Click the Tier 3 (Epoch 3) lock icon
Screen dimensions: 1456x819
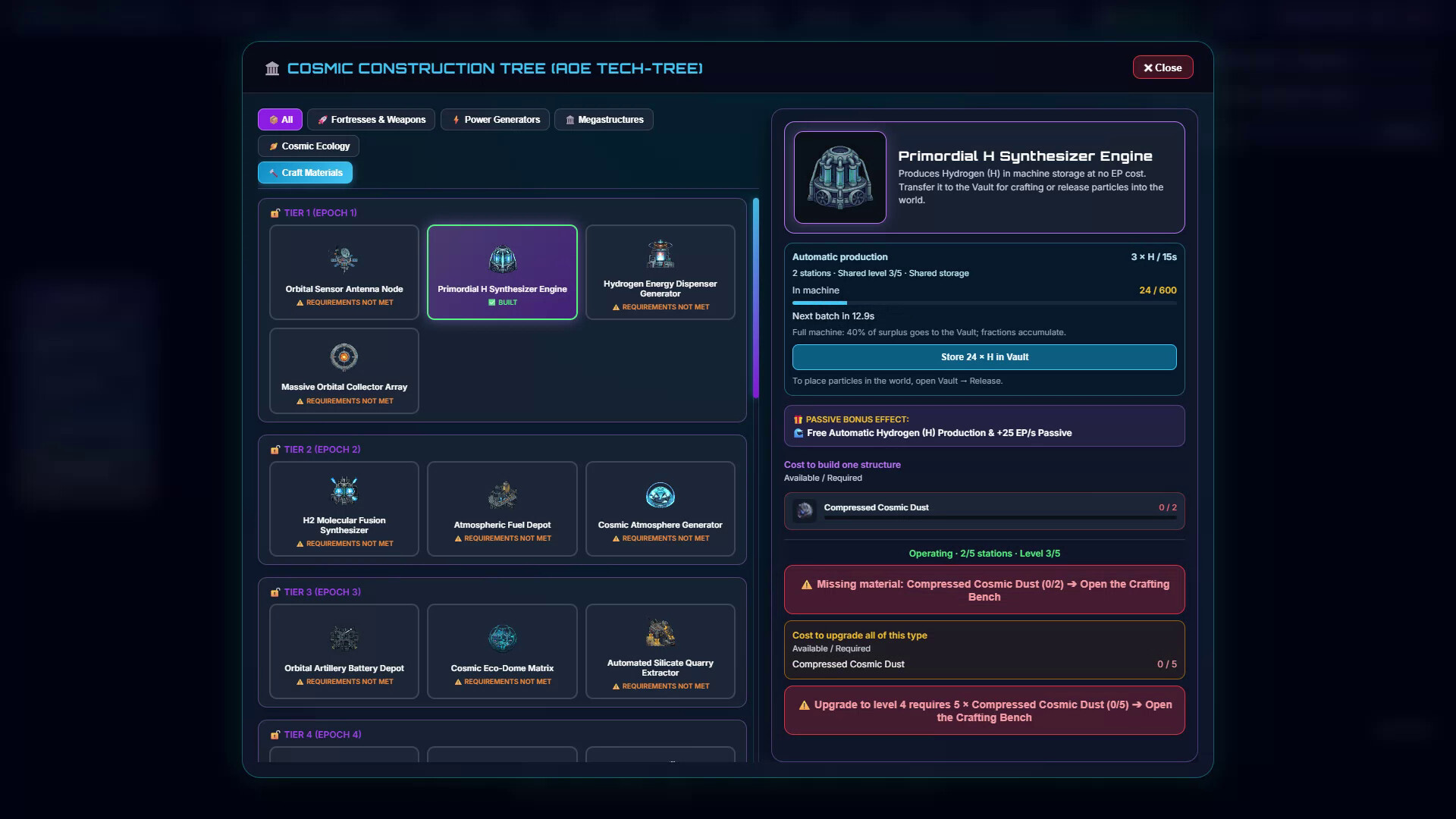tap(275, 592)
